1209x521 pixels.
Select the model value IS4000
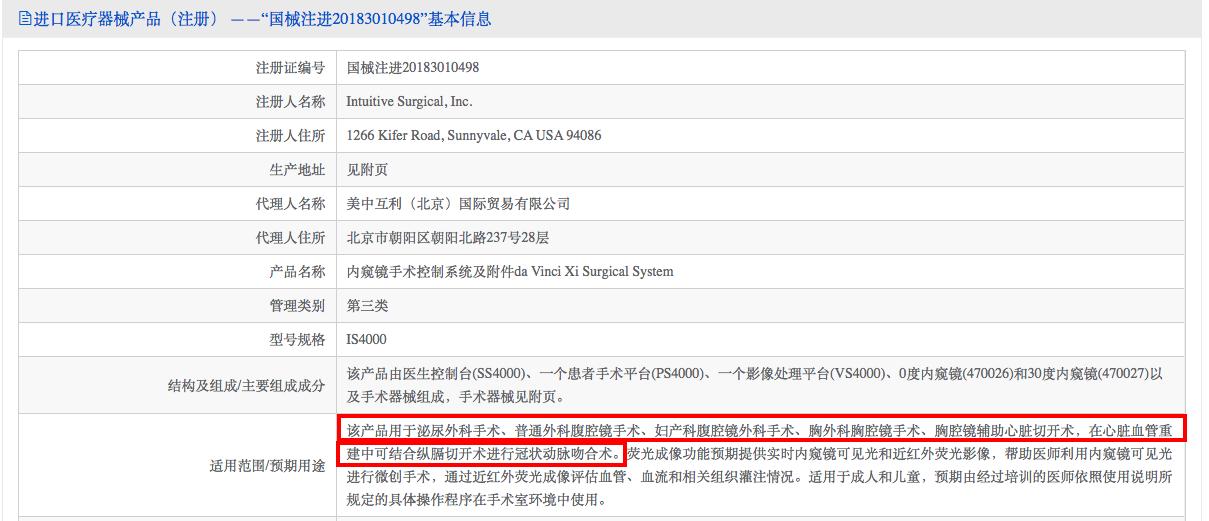(366, 340)
